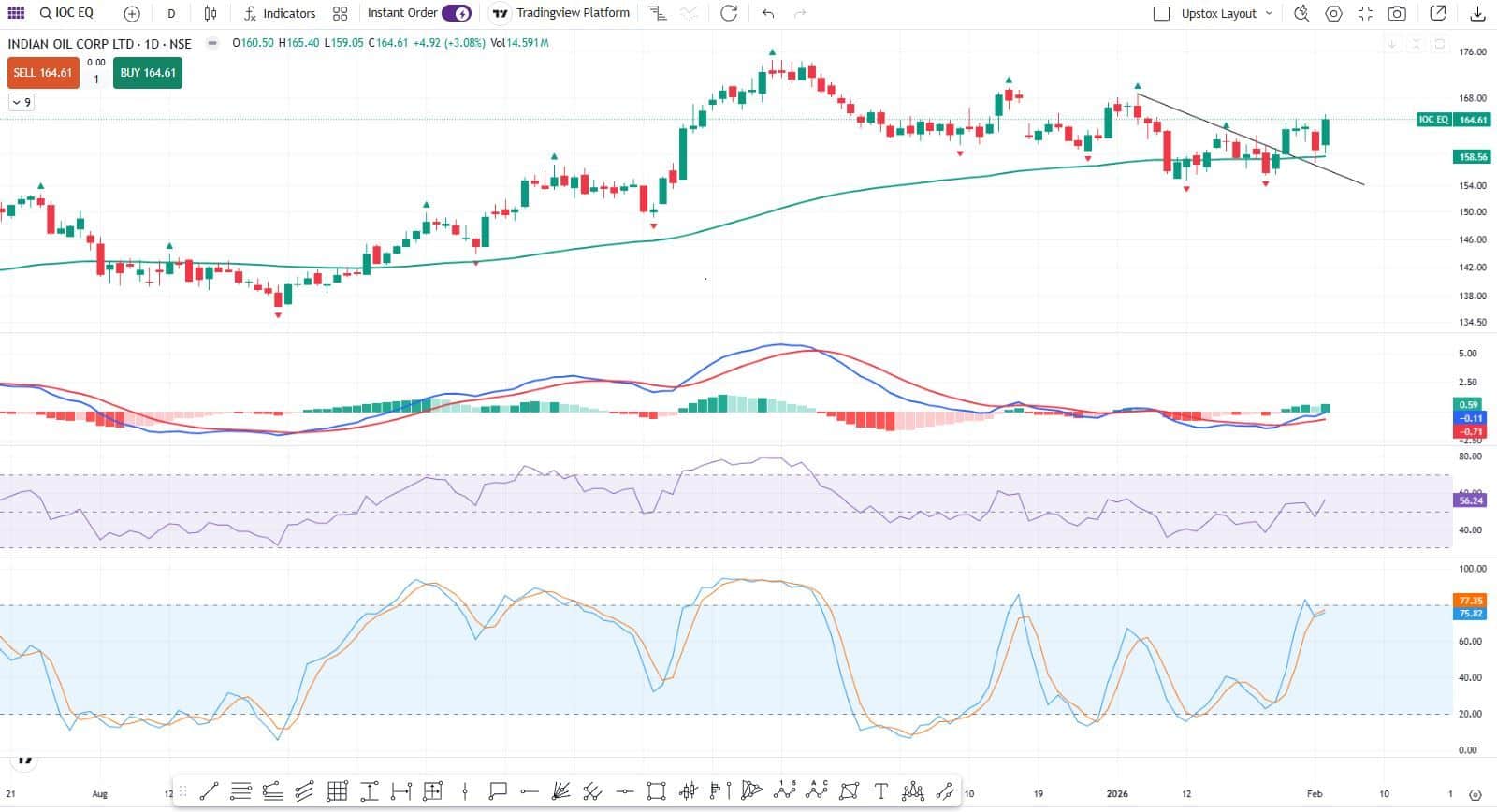Select the regression trend drawing tool

pos(272,791)
